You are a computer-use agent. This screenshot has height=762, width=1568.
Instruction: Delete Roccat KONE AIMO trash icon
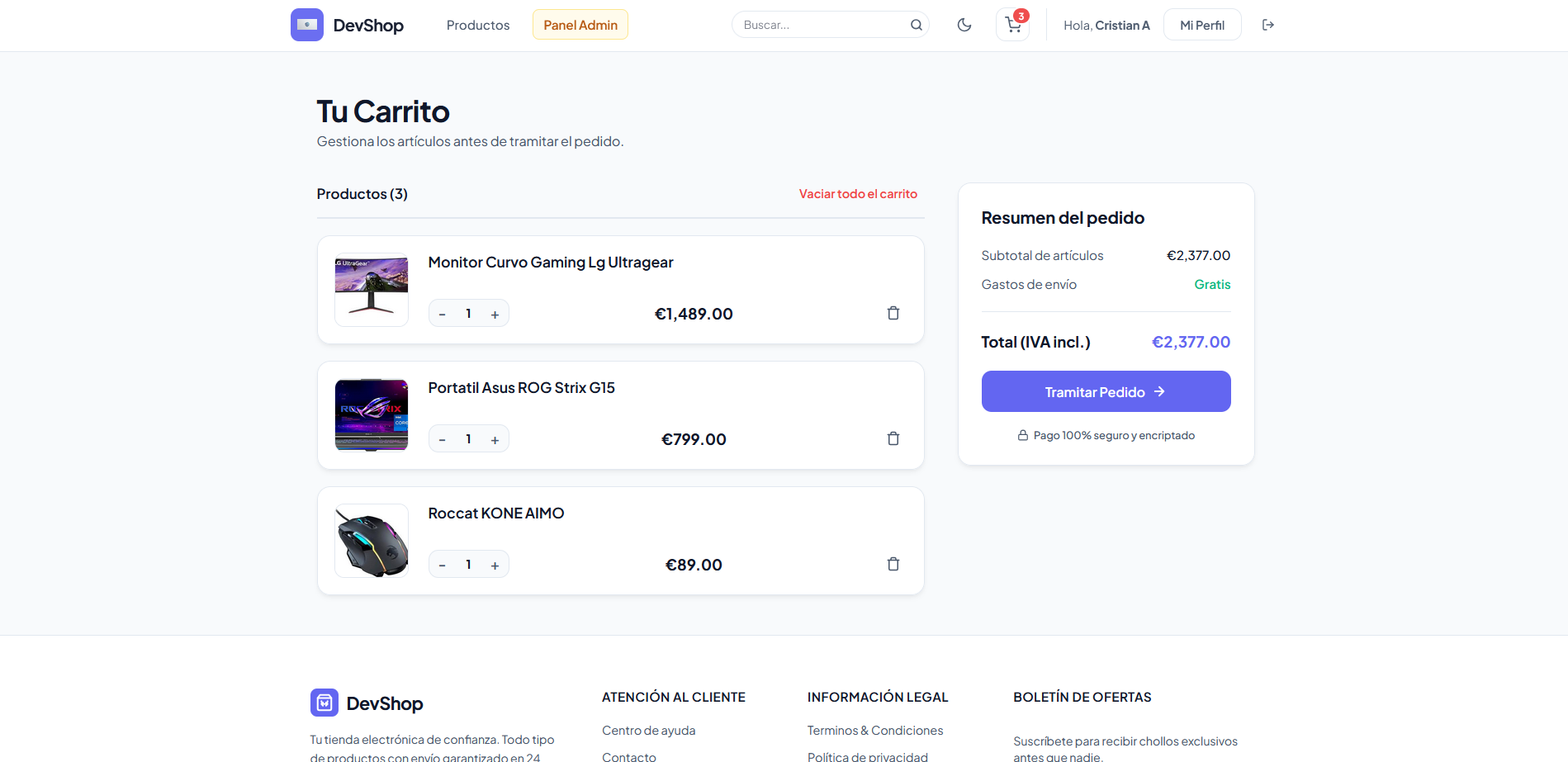(893, 564)
